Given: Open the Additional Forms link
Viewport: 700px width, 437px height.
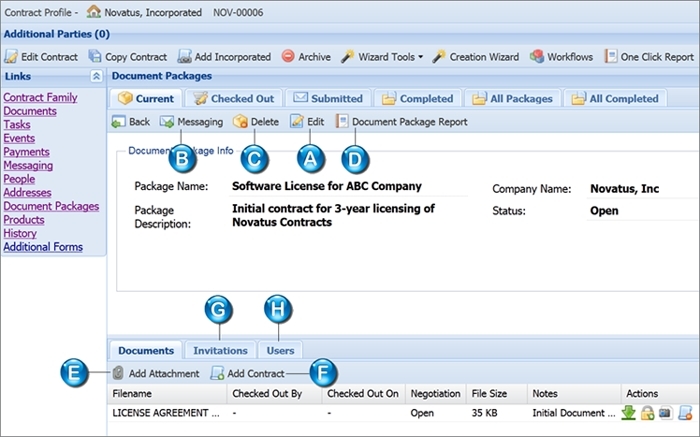Looking at the screenshot, I should point(43,247).
